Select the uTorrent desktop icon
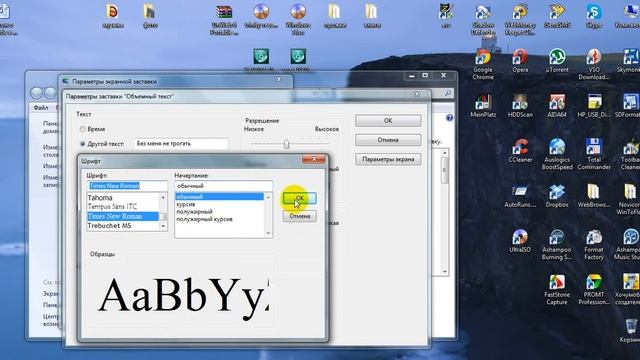The height and width of the screenshot is (360, 640). [x=557, y=60]
